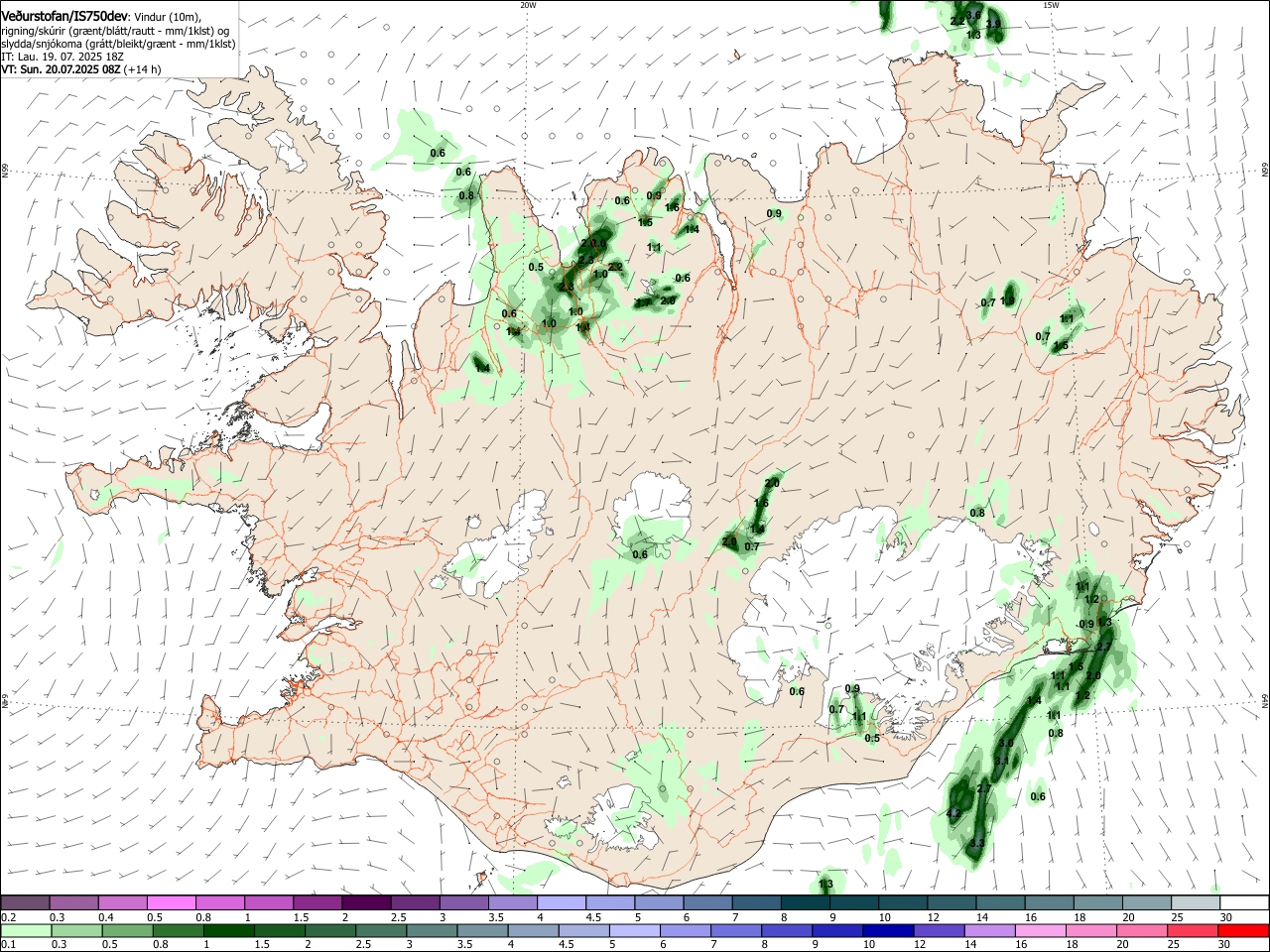1270x952 pixels.
Task: Select the lower legend swatch between 4 and 4.5
Action: [x=533, y=930]
